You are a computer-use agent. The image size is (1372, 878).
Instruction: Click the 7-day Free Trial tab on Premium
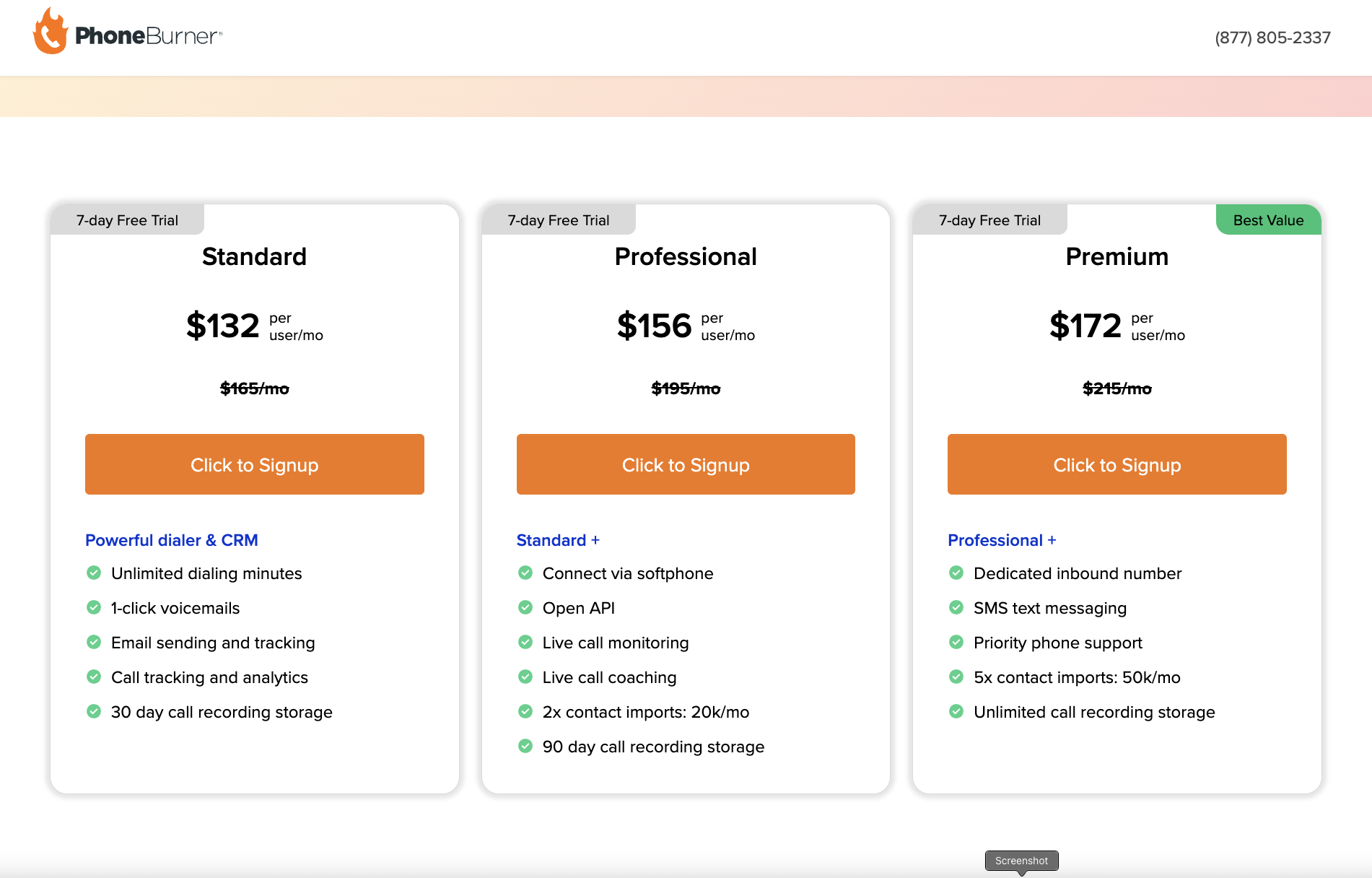click(989, 220)
